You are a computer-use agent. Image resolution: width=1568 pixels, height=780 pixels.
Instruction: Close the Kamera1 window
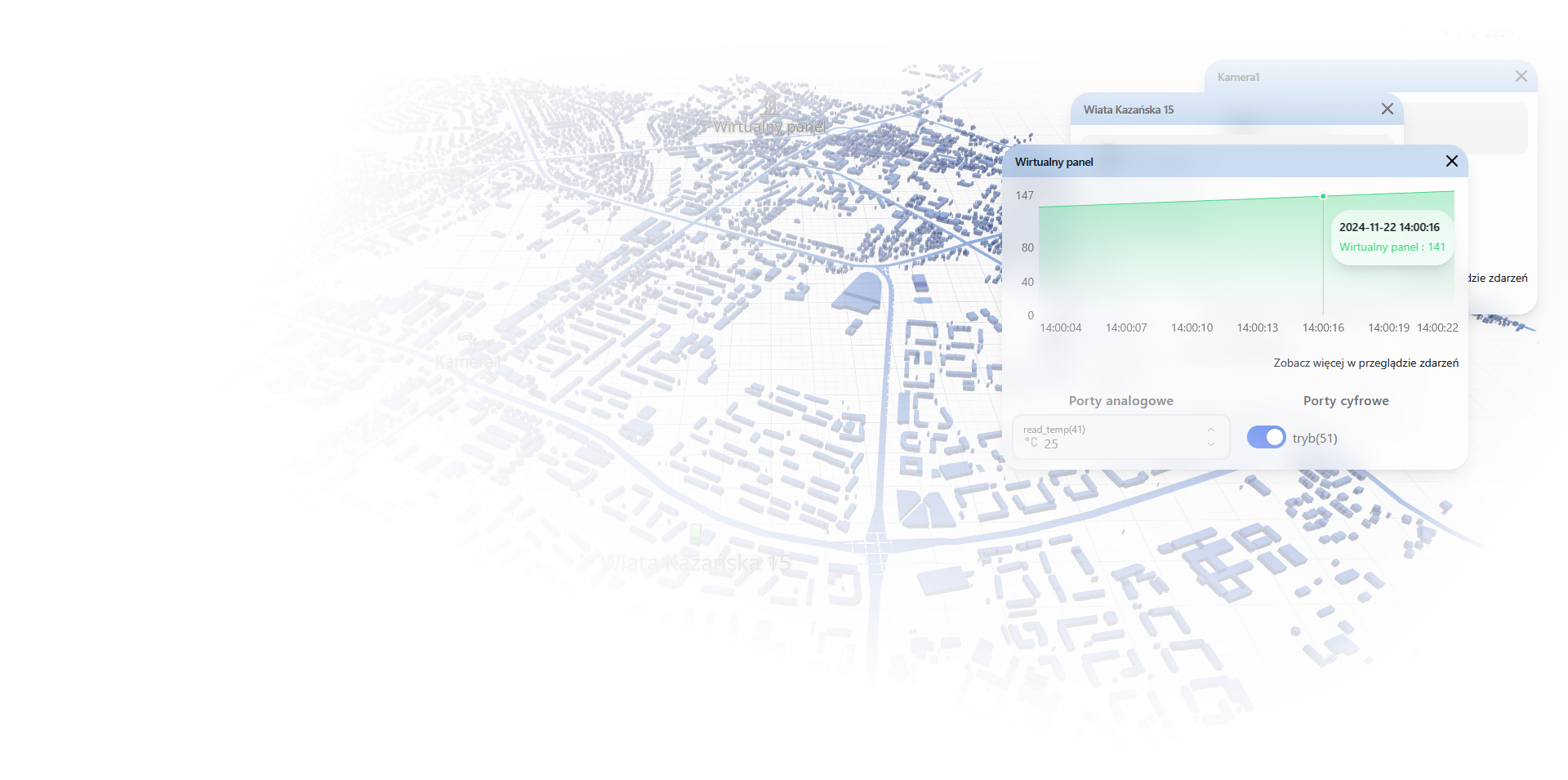tap(1521, 76)
